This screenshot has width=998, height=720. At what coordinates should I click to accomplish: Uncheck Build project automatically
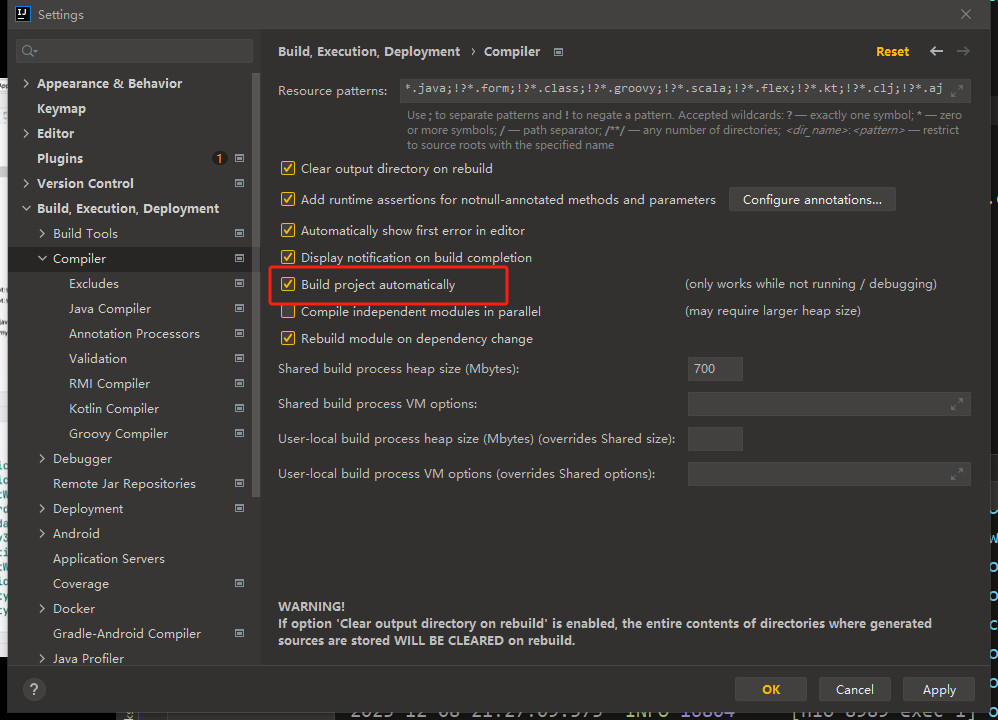288,284
